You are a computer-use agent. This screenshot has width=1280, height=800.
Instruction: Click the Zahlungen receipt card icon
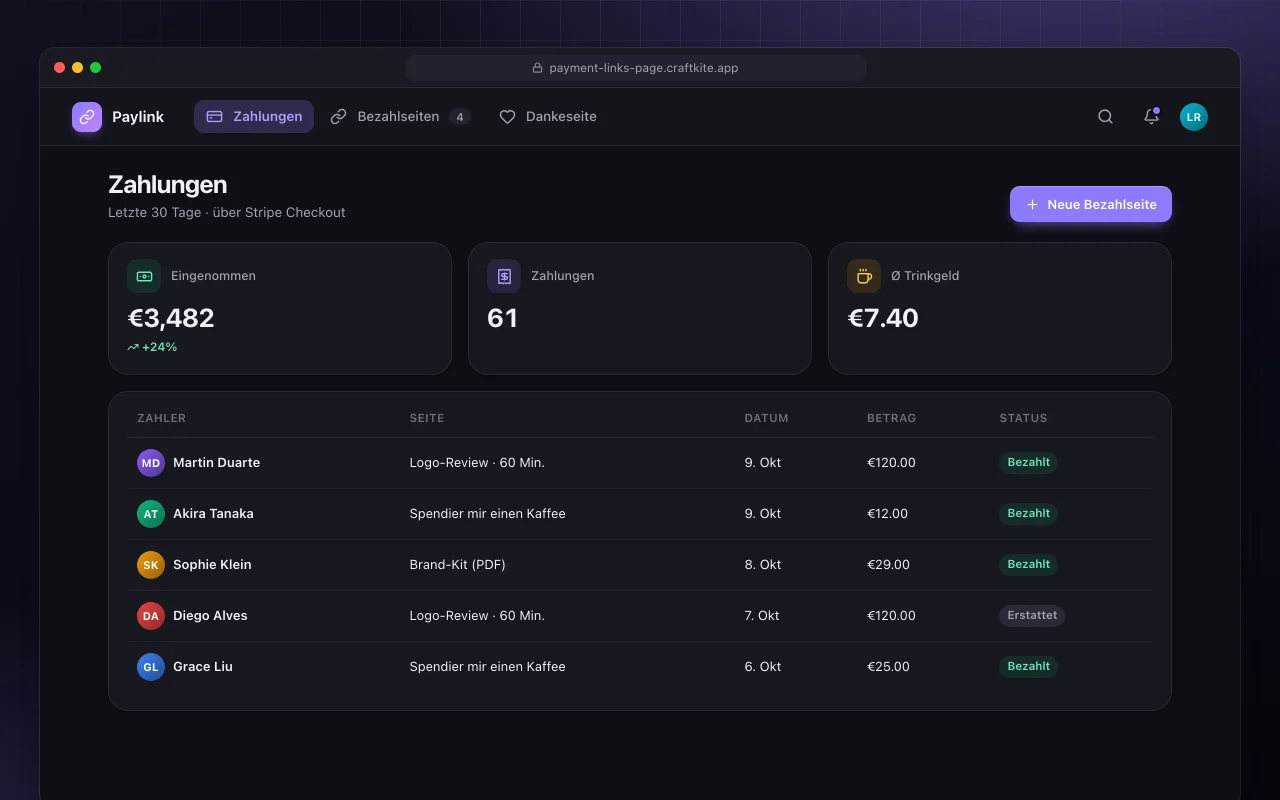coord(504,276)
